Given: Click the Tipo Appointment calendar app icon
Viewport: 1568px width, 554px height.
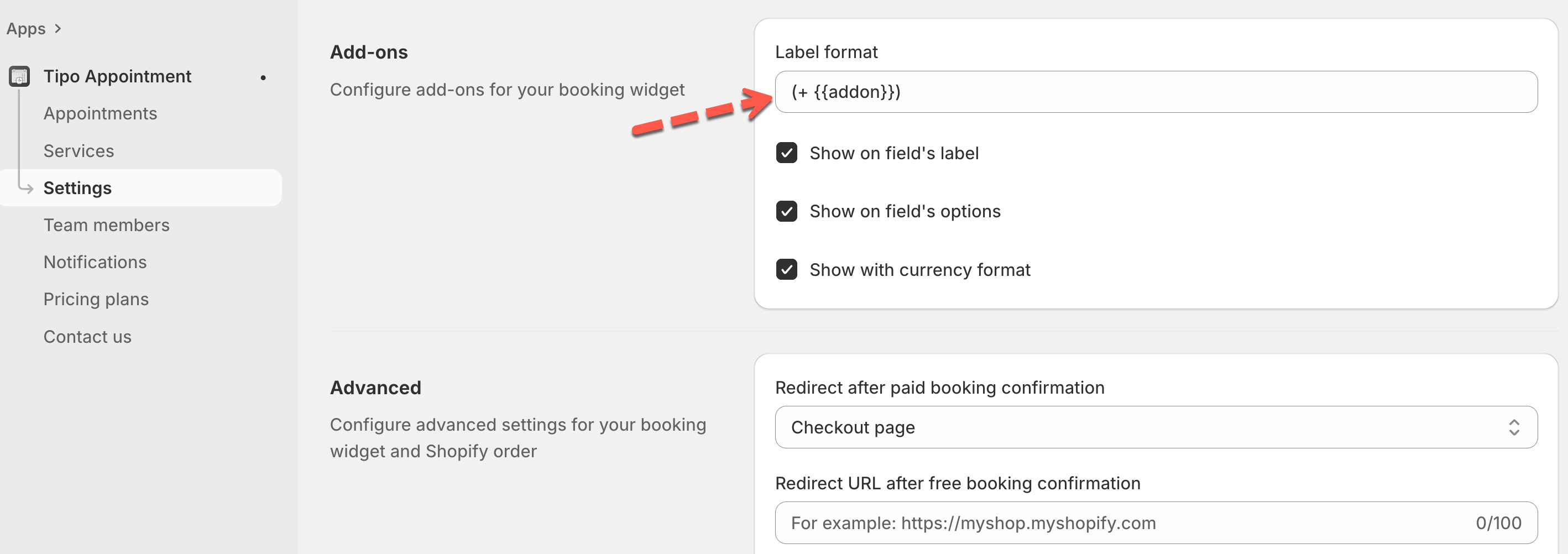Looking at the screenshot, I should [x=19, y=77].
